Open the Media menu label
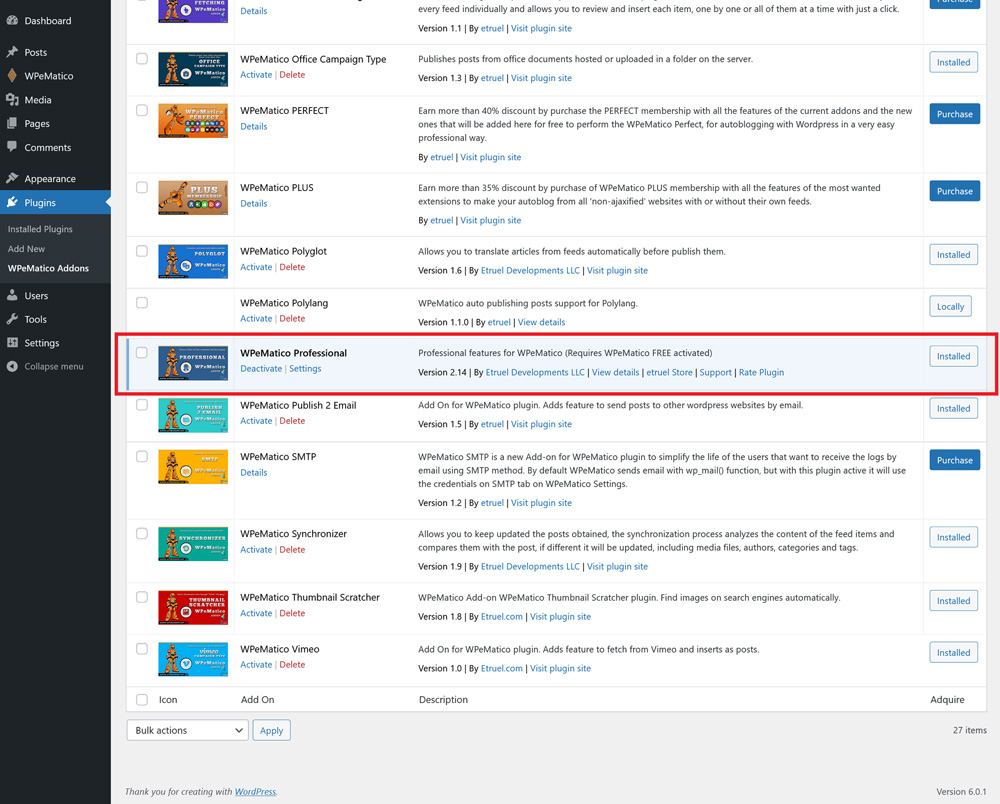The width and height of the screenshot is (1000, 804). click(38, 99)
